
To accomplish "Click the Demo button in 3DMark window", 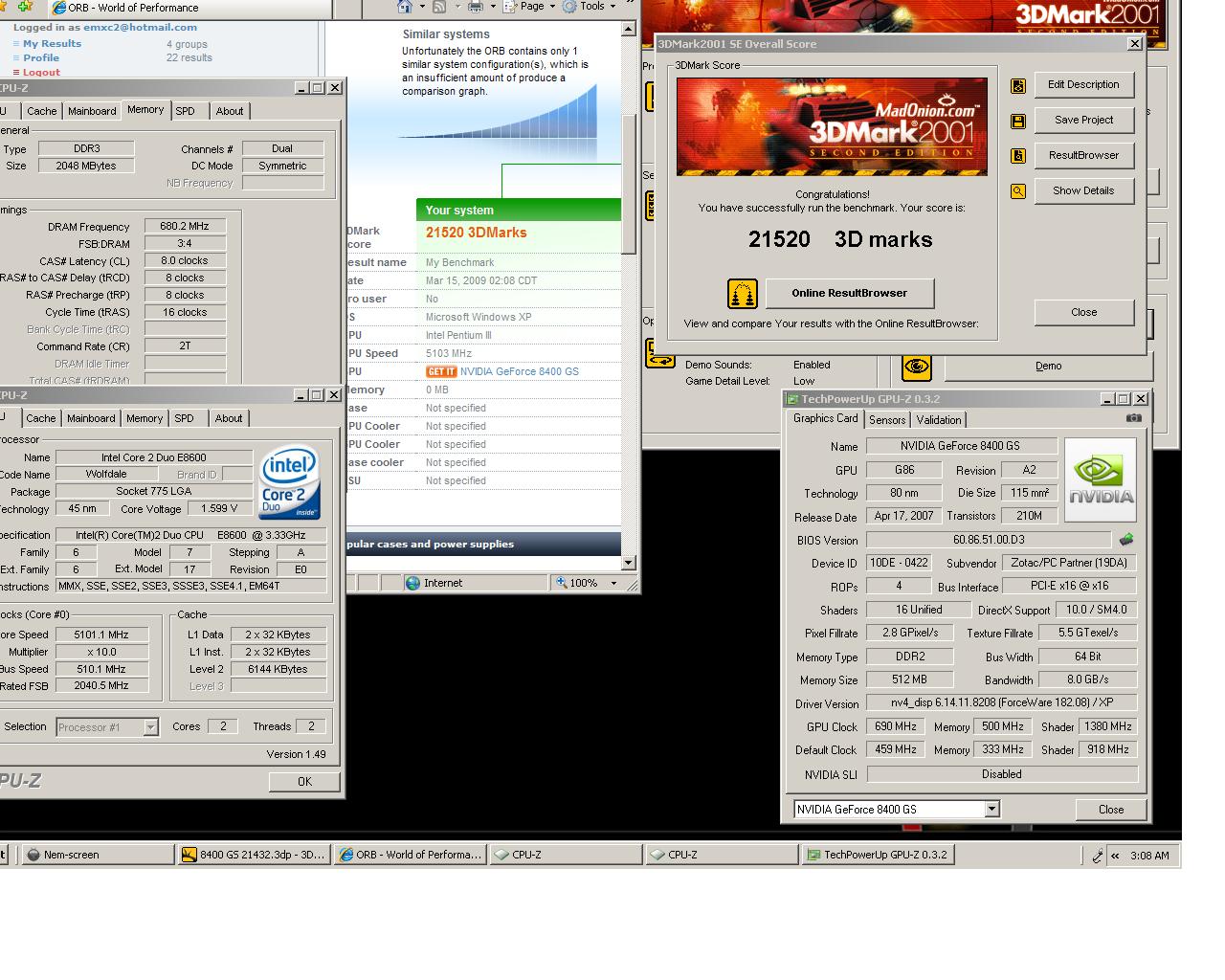I will (x=1049, y=366).
